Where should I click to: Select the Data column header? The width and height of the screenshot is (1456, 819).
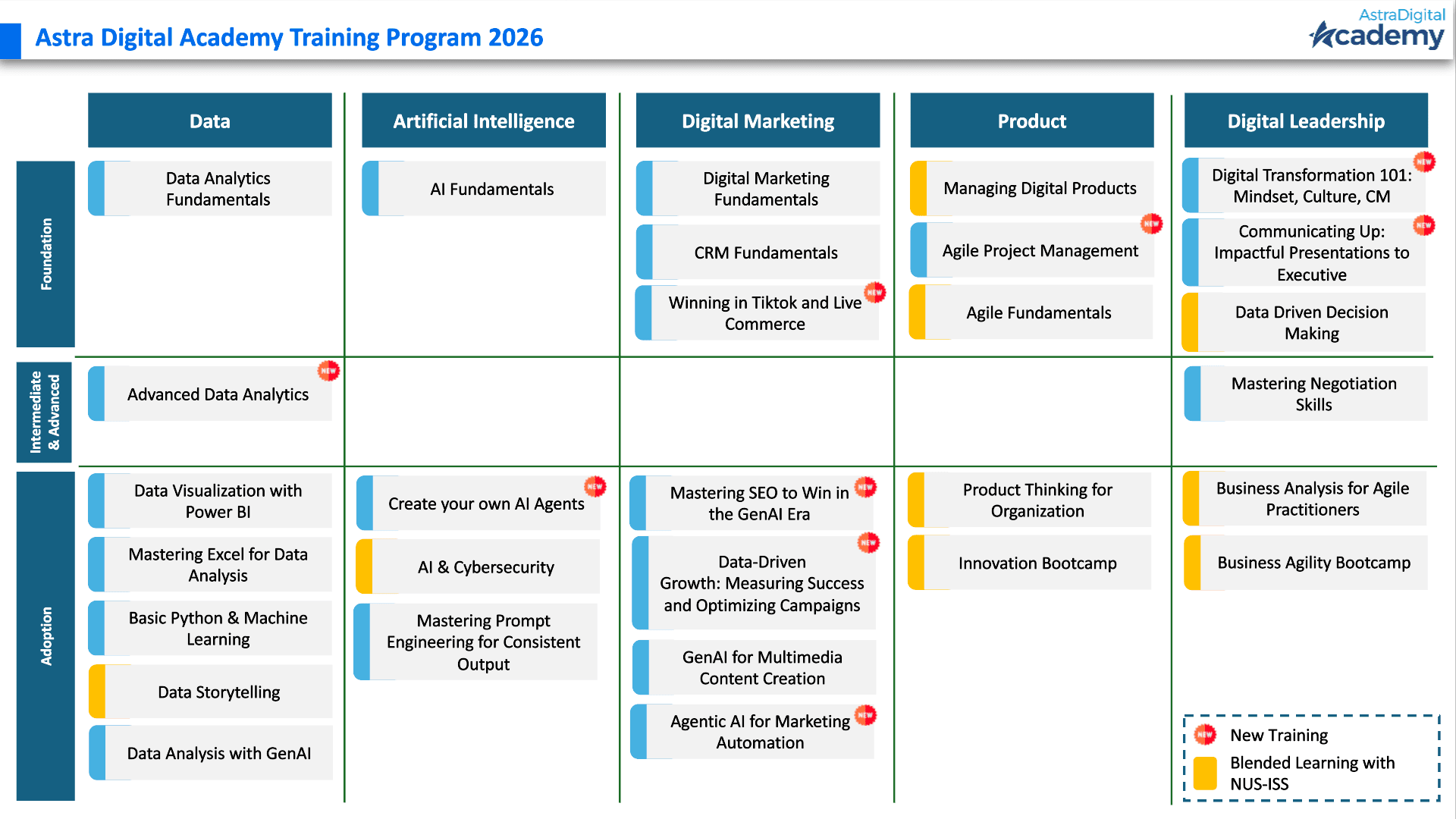(209, 120)
